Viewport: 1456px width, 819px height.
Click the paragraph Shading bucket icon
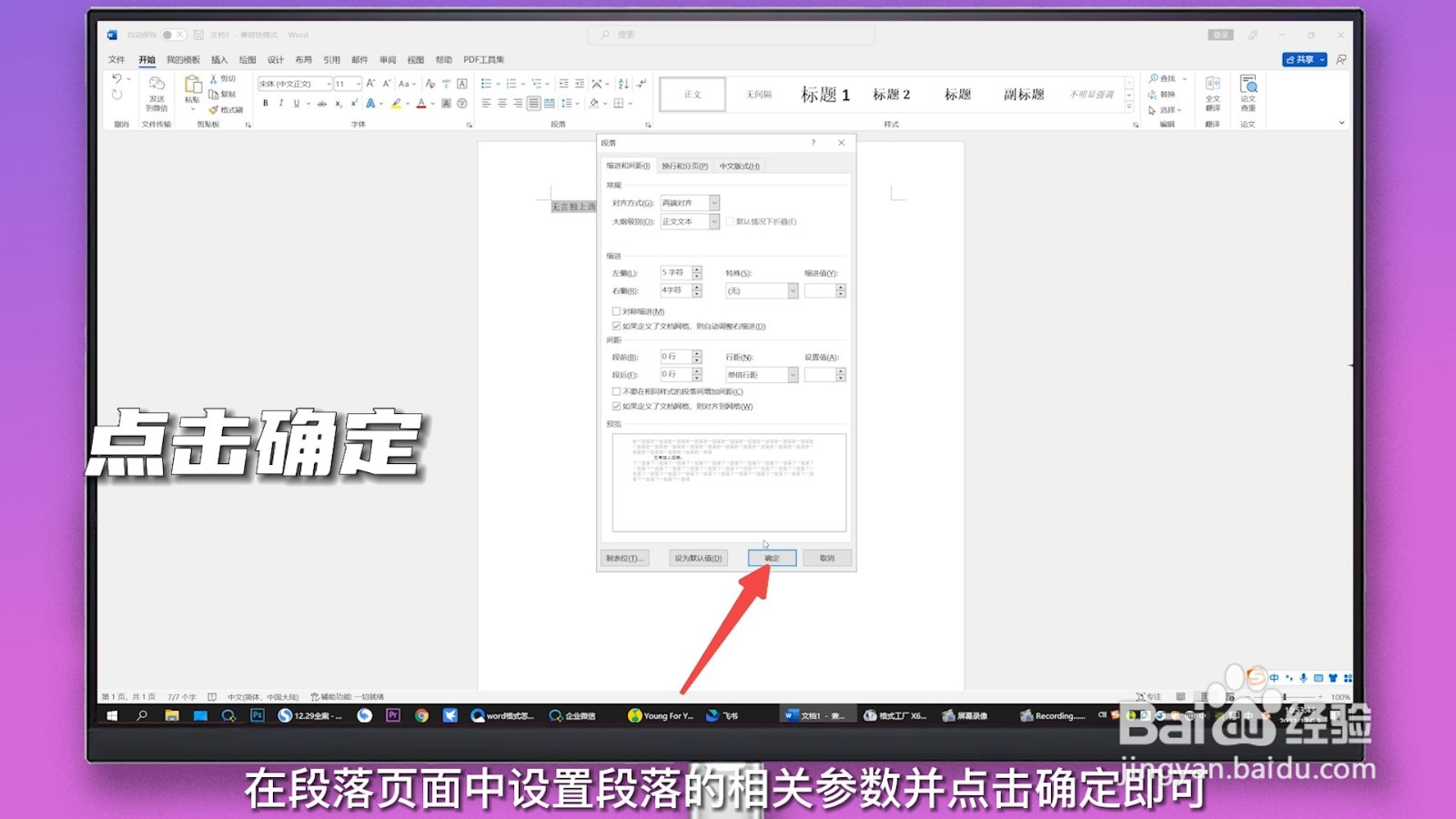tap(594, 104)
